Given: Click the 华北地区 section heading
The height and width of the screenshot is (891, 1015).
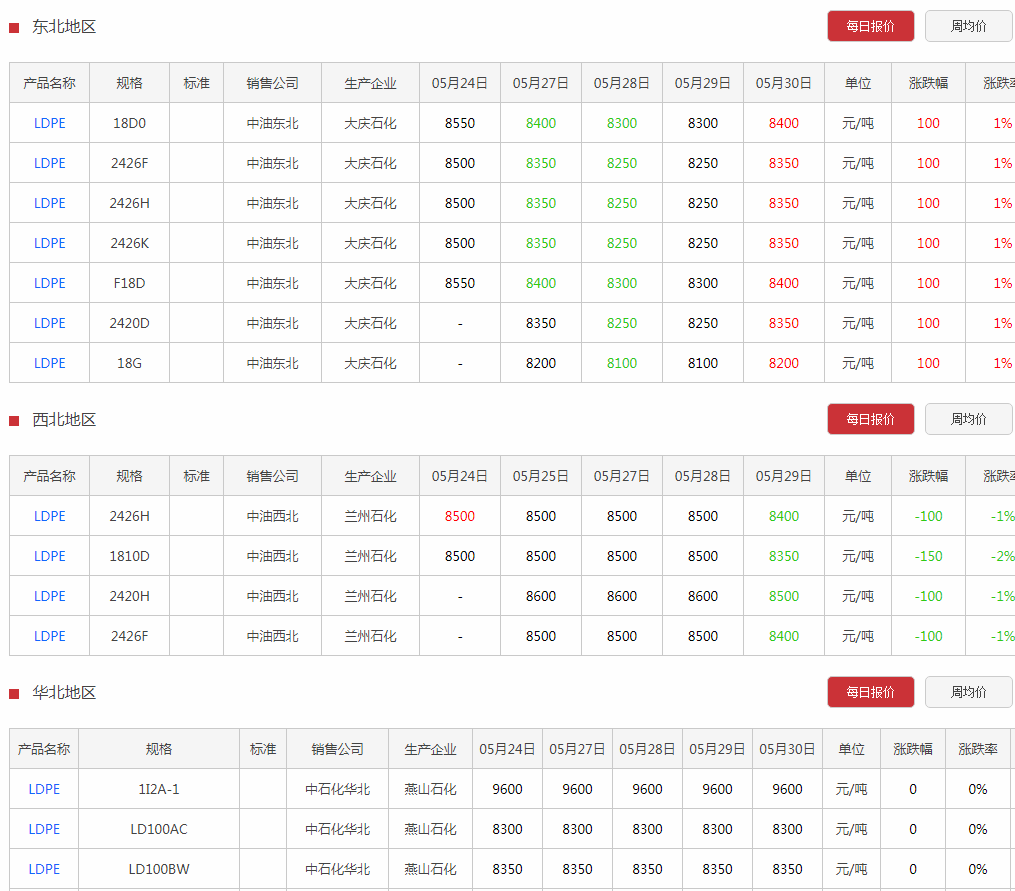Looking at the screenshot, I should (x=64, y=694).
